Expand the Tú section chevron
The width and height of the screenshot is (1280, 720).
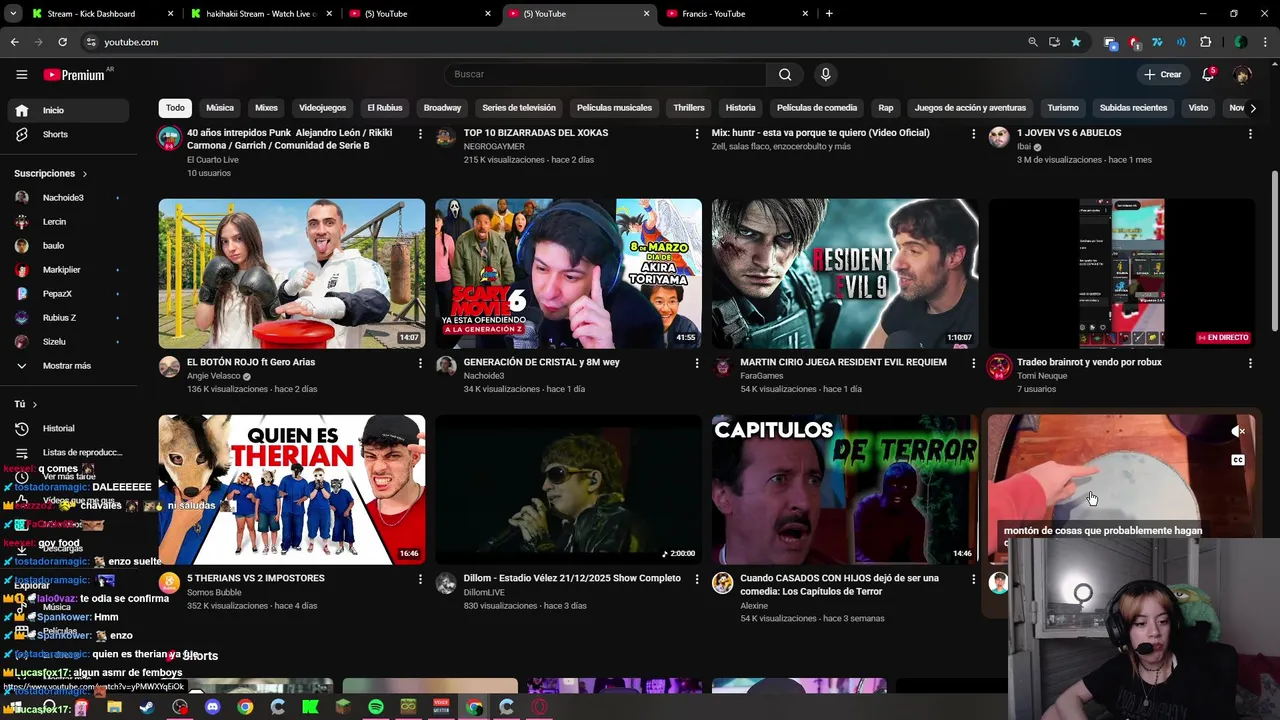34,404
